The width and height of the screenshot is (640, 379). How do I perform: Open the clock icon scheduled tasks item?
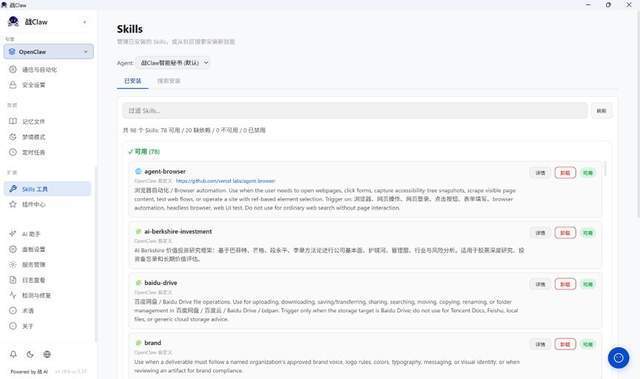click(x=47, y=152)
